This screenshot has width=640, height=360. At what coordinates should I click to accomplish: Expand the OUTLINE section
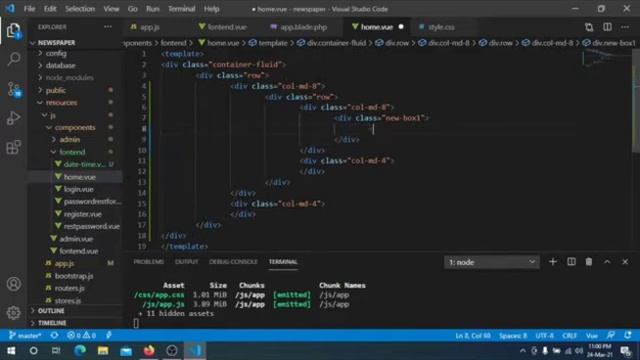click(51, 311)
